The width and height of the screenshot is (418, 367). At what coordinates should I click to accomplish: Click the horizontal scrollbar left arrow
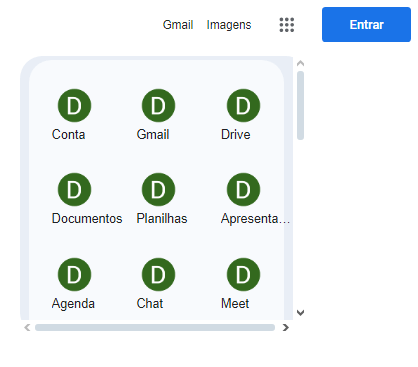tap(27, 328)
